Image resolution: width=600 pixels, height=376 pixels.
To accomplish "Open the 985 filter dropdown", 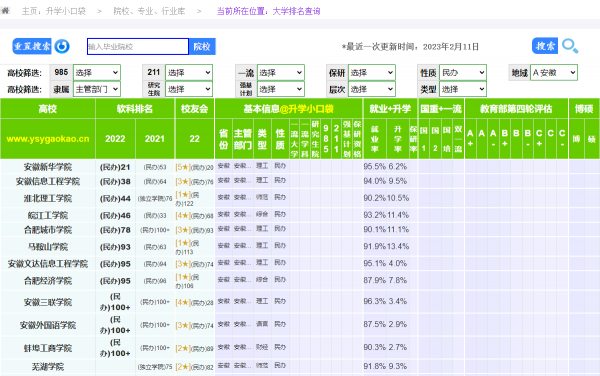I will (x=97, y=72).
